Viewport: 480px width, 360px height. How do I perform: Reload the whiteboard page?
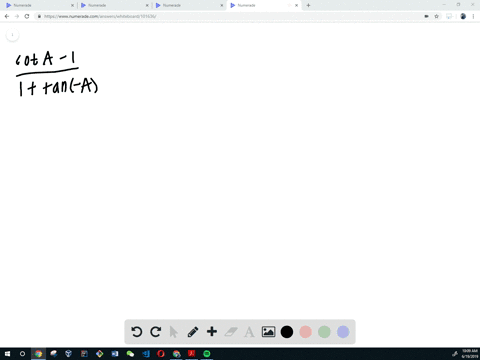(27, 16)
